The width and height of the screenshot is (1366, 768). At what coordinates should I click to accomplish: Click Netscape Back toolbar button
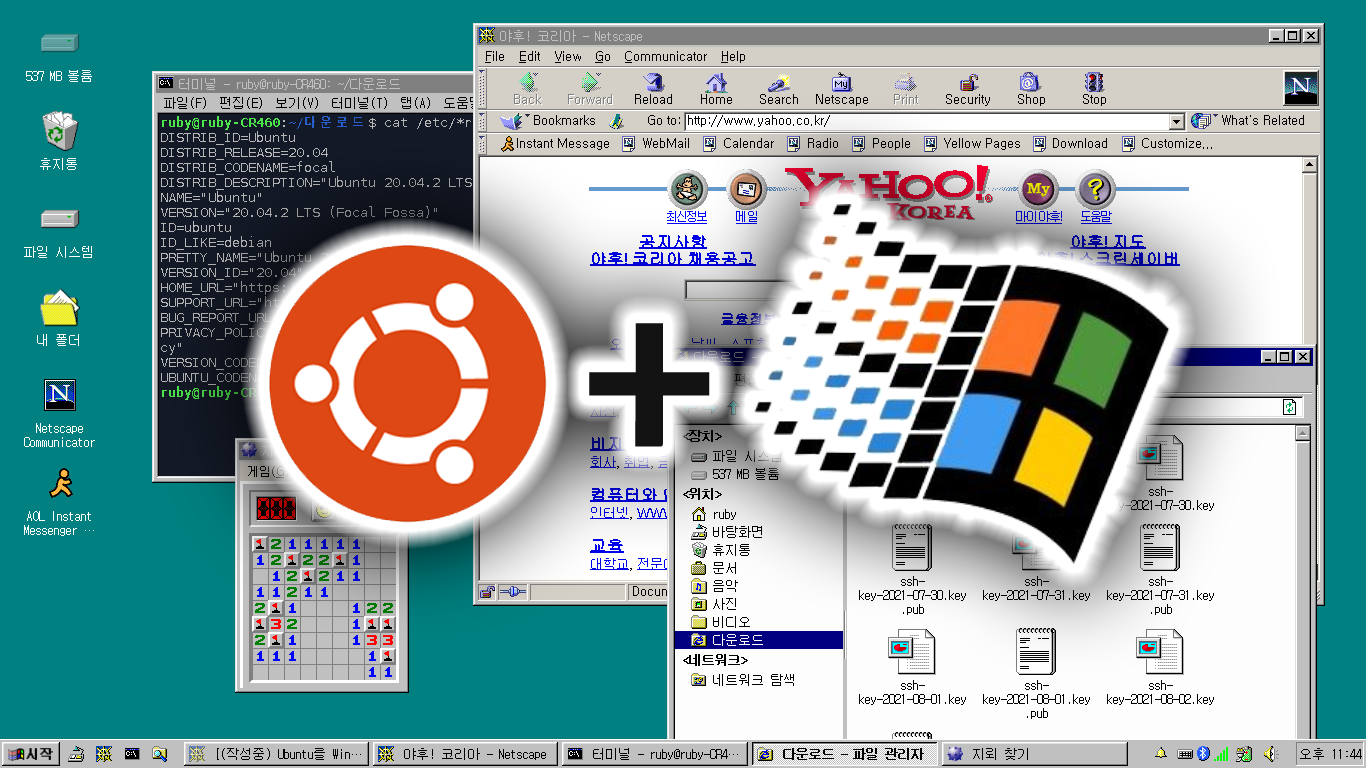pyautogui.click(x=527, y=89)
